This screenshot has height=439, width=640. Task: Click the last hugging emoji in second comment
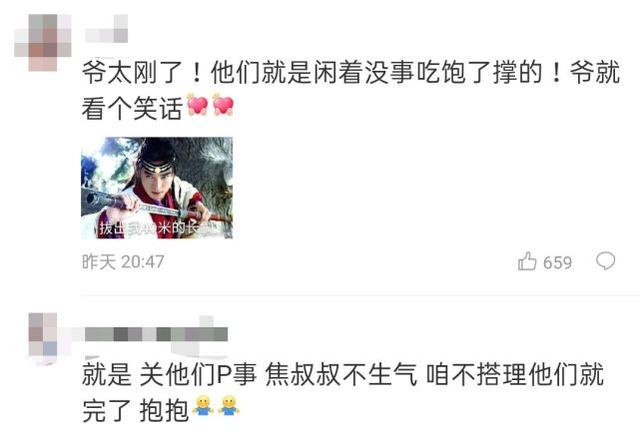(x=229, y=406)
